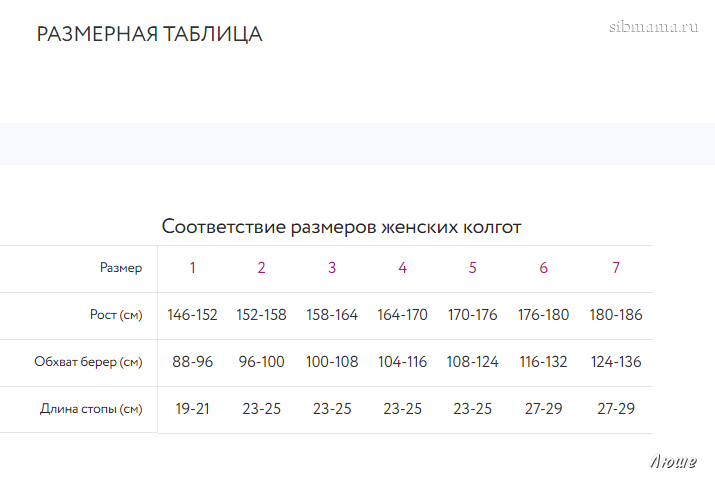The height and width of the screenshot is (487, 715).
Task: Click the 19-21 foot length cell
Action: click(x=192, y=409)
